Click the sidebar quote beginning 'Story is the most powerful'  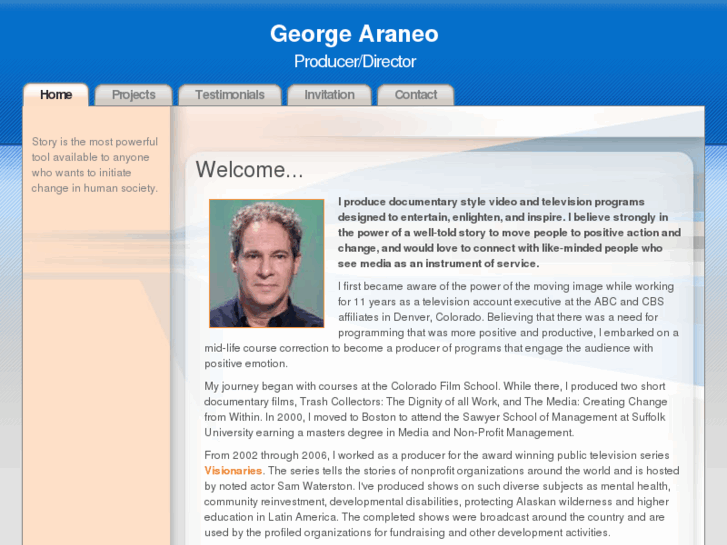pos(95,165)
